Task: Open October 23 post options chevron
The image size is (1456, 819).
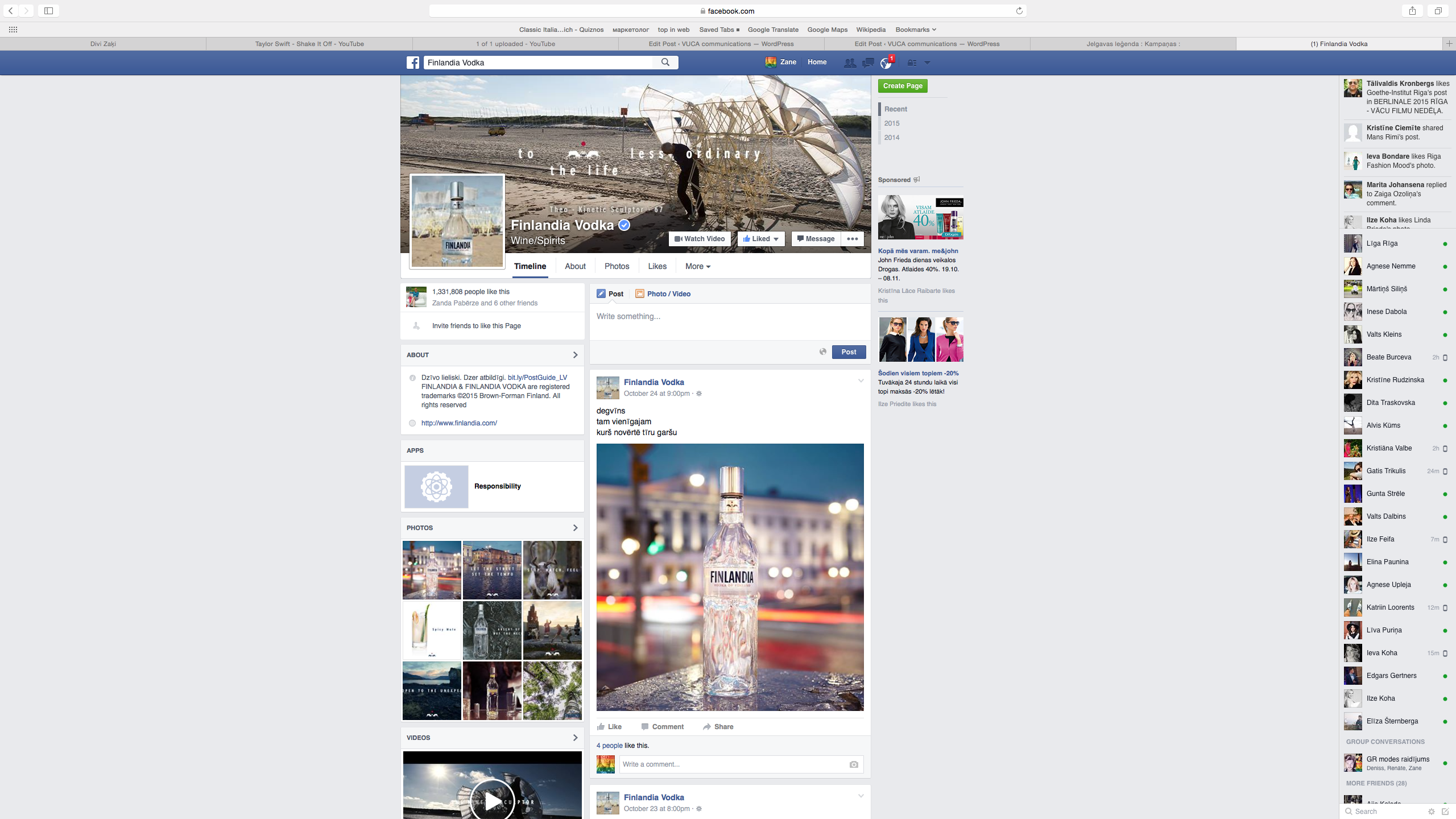Action: click(861, 796)
